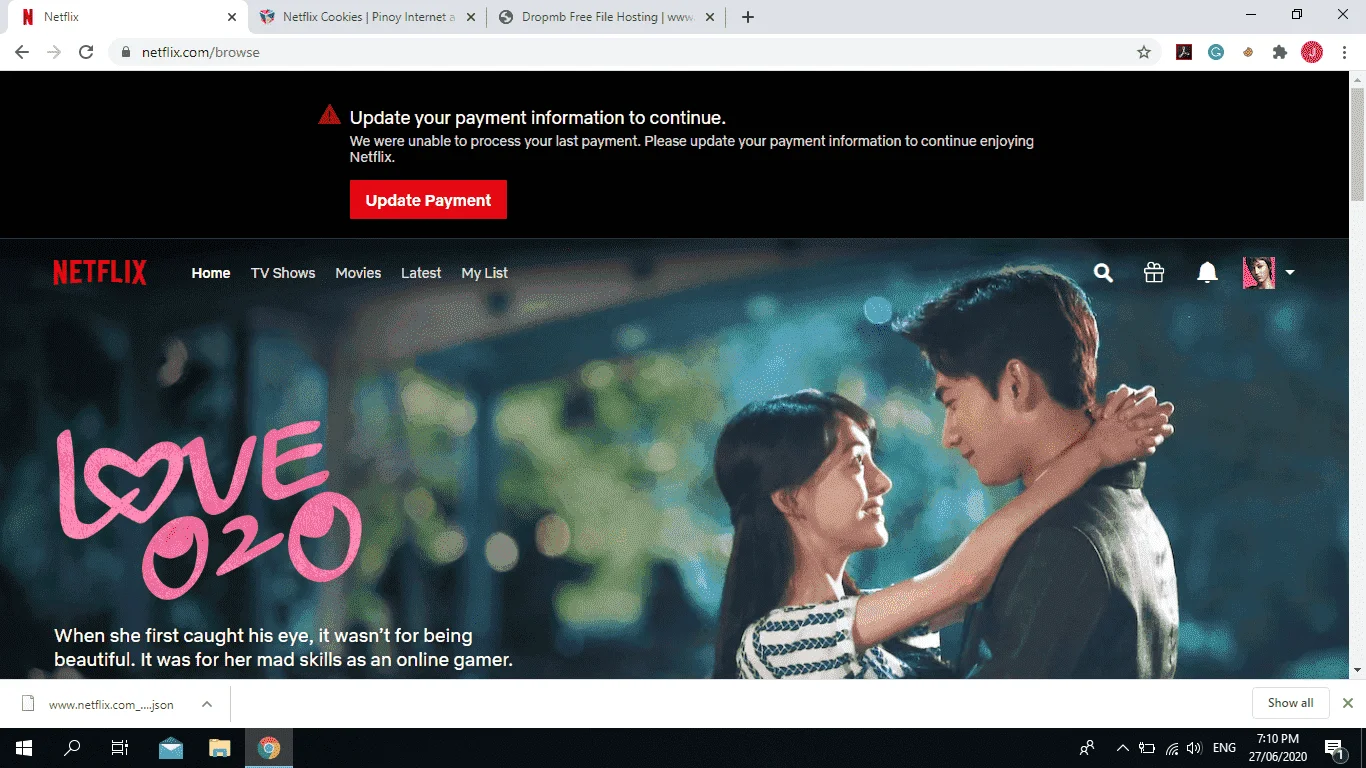Open Netflix search magnifier icon
This screenshot has height=768, width=1366.
1103,272
